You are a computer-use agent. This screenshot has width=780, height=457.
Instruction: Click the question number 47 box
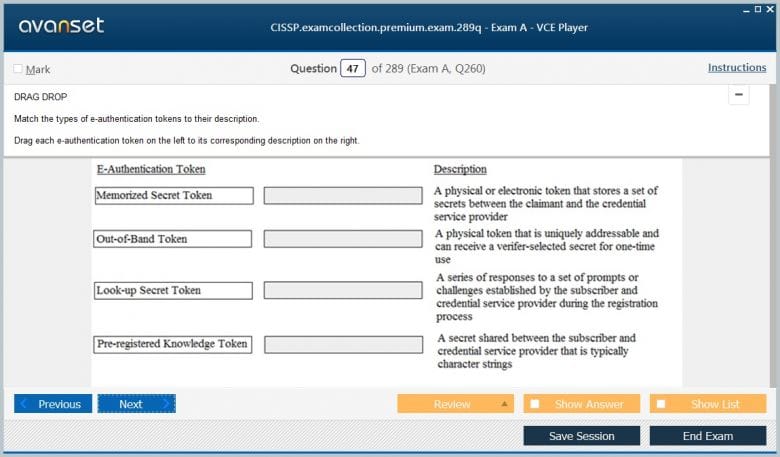352,68
